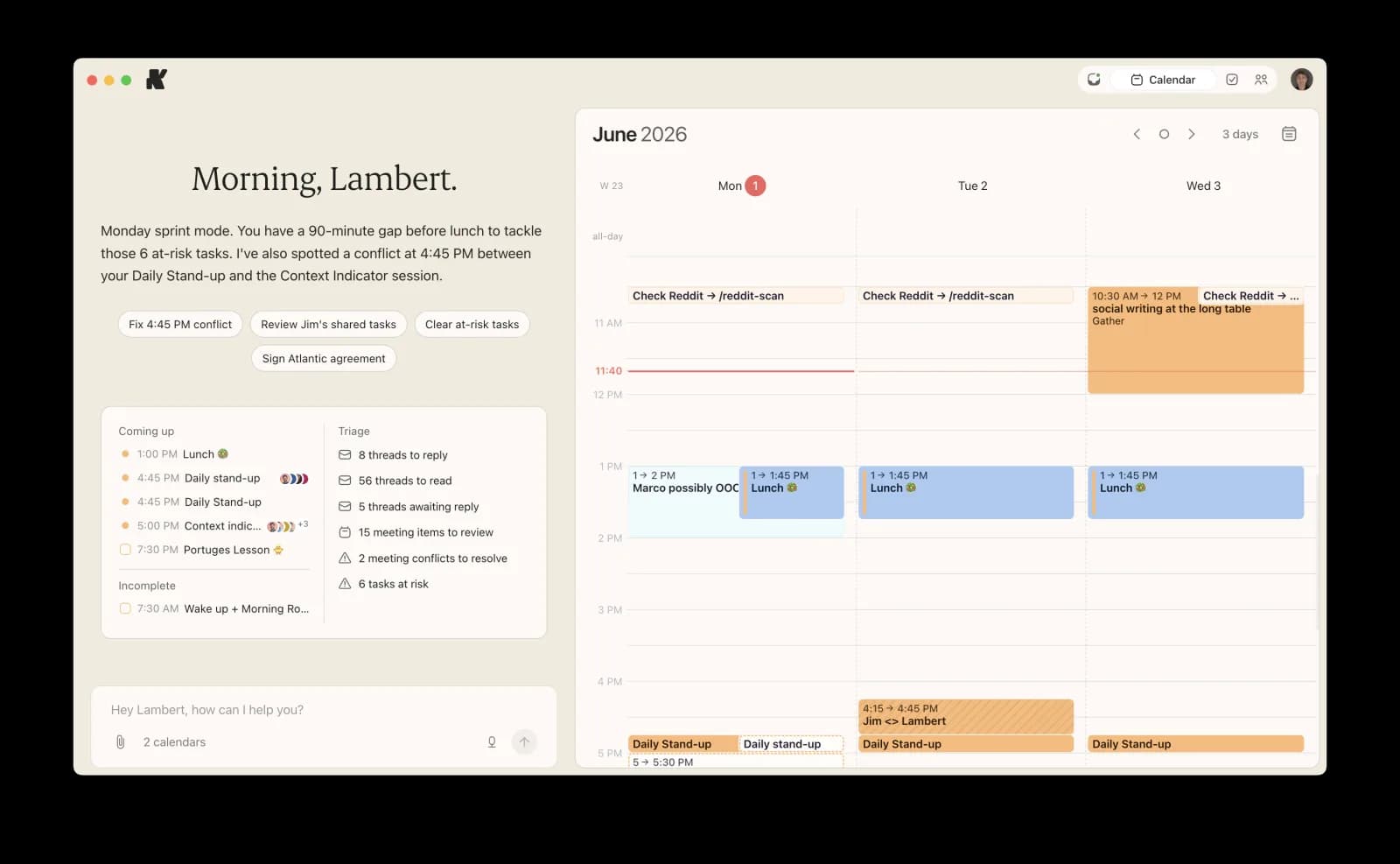Open the 5:00 PM Context indic... item

click(214, 525)
